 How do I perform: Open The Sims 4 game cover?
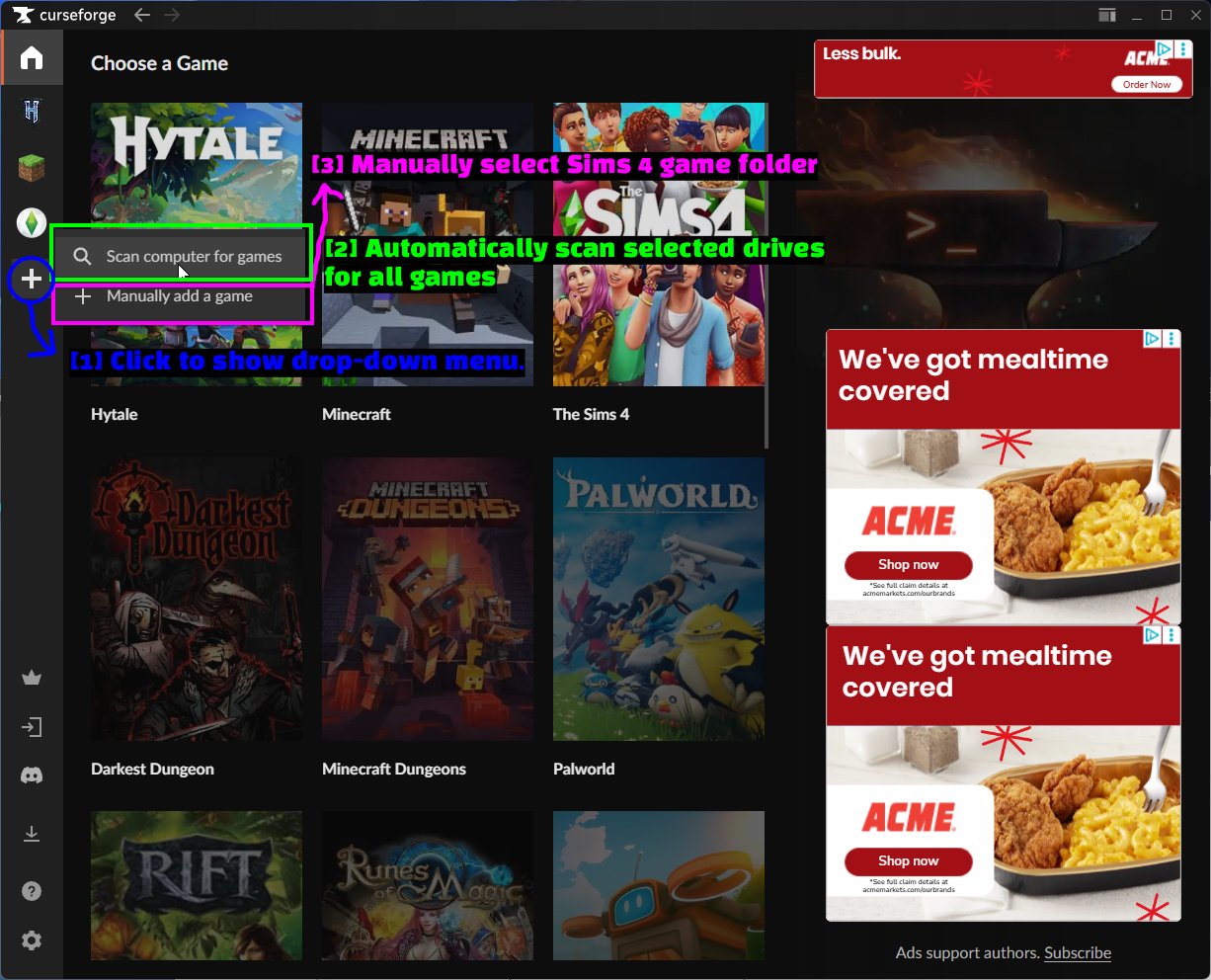(x=659, y=244)
